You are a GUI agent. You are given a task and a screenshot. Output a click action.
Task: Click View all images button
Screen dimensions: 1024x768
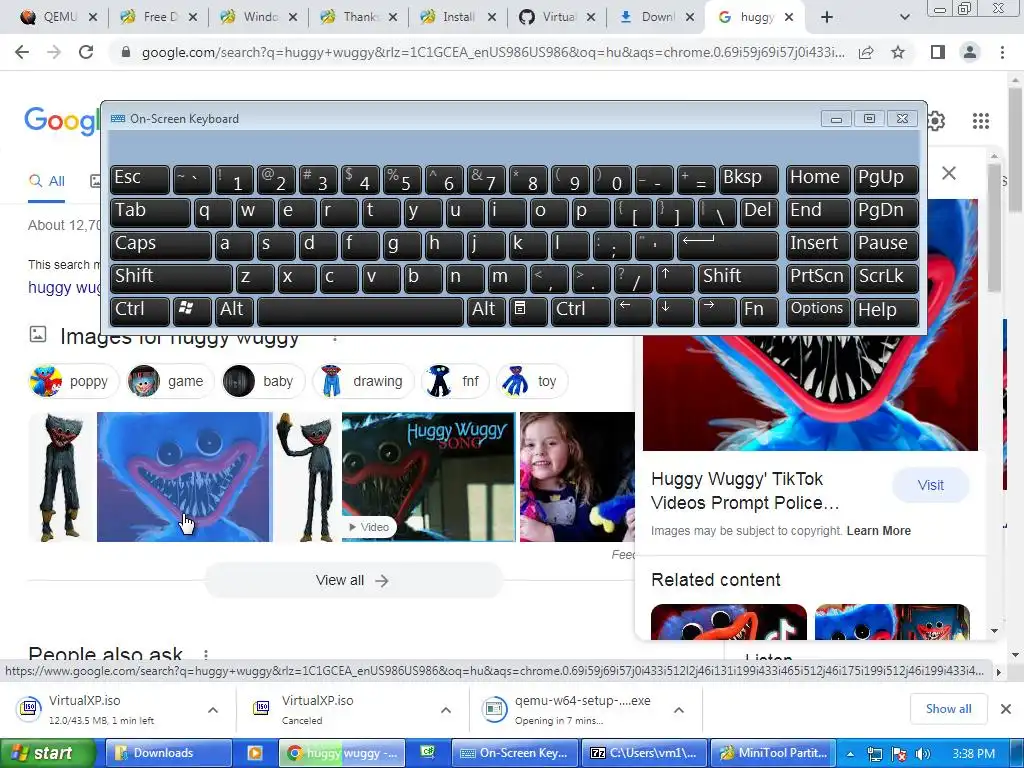point(353,580)
